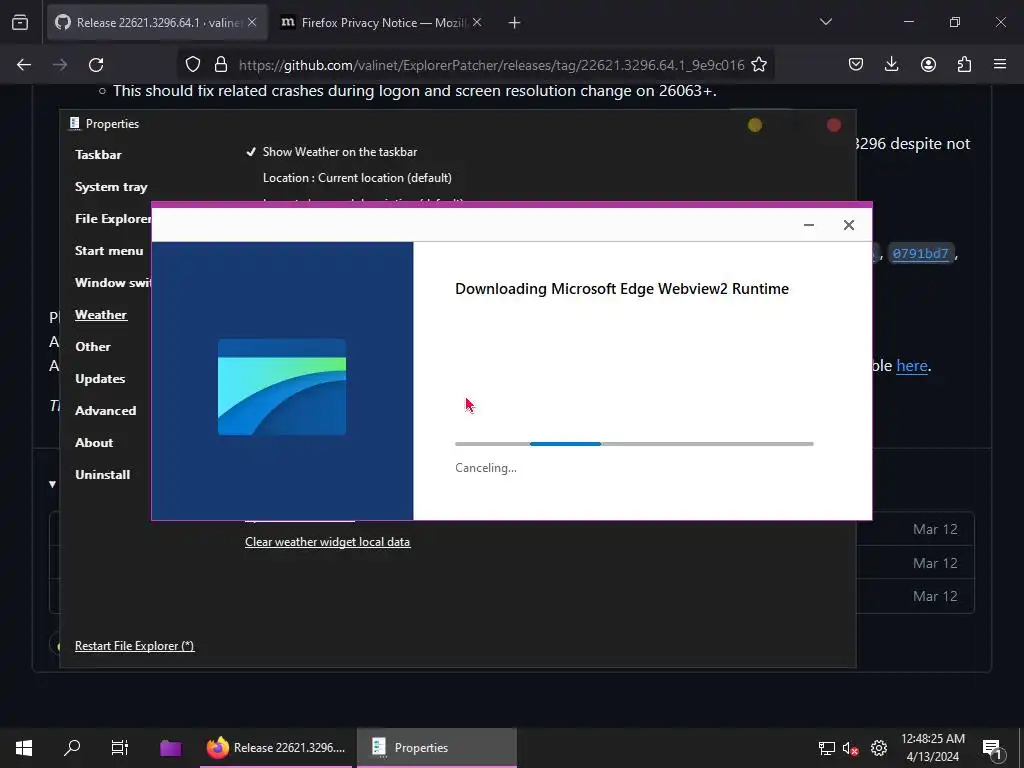Open Firefox extensions puzzle icon
This screenshot has height=768, width=1024.
[964, 64]
